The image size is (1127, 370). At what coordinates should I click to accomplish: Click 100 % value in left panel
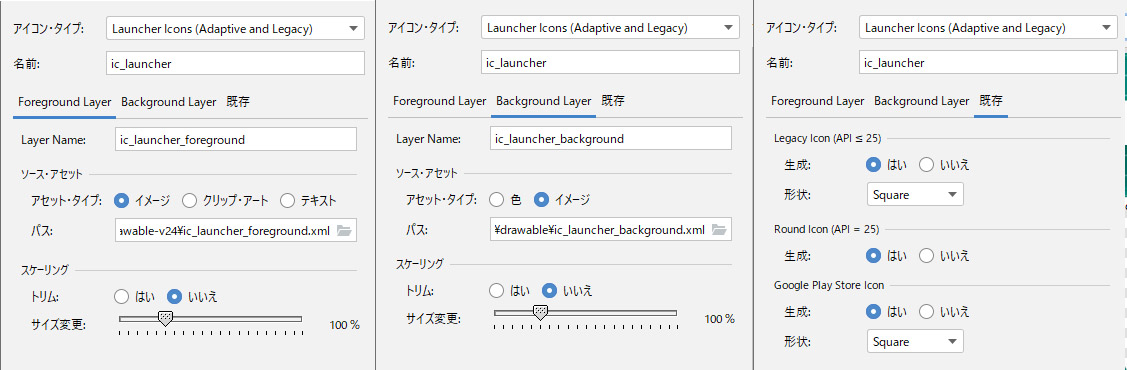(344, 325)
